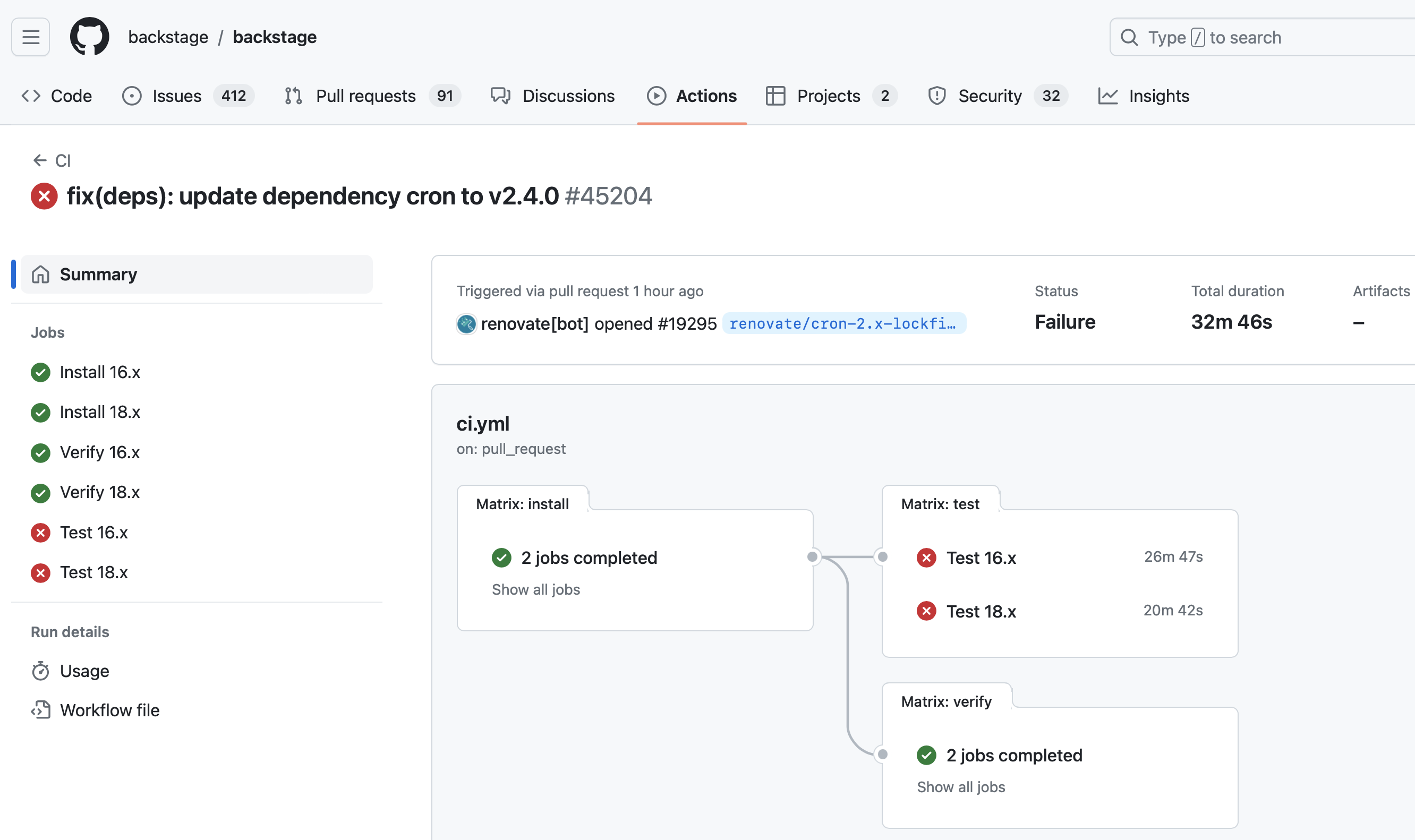This screenshot has height=840, width=1415.
Task: Open Usage under Run details
Action: coord(70,671)
